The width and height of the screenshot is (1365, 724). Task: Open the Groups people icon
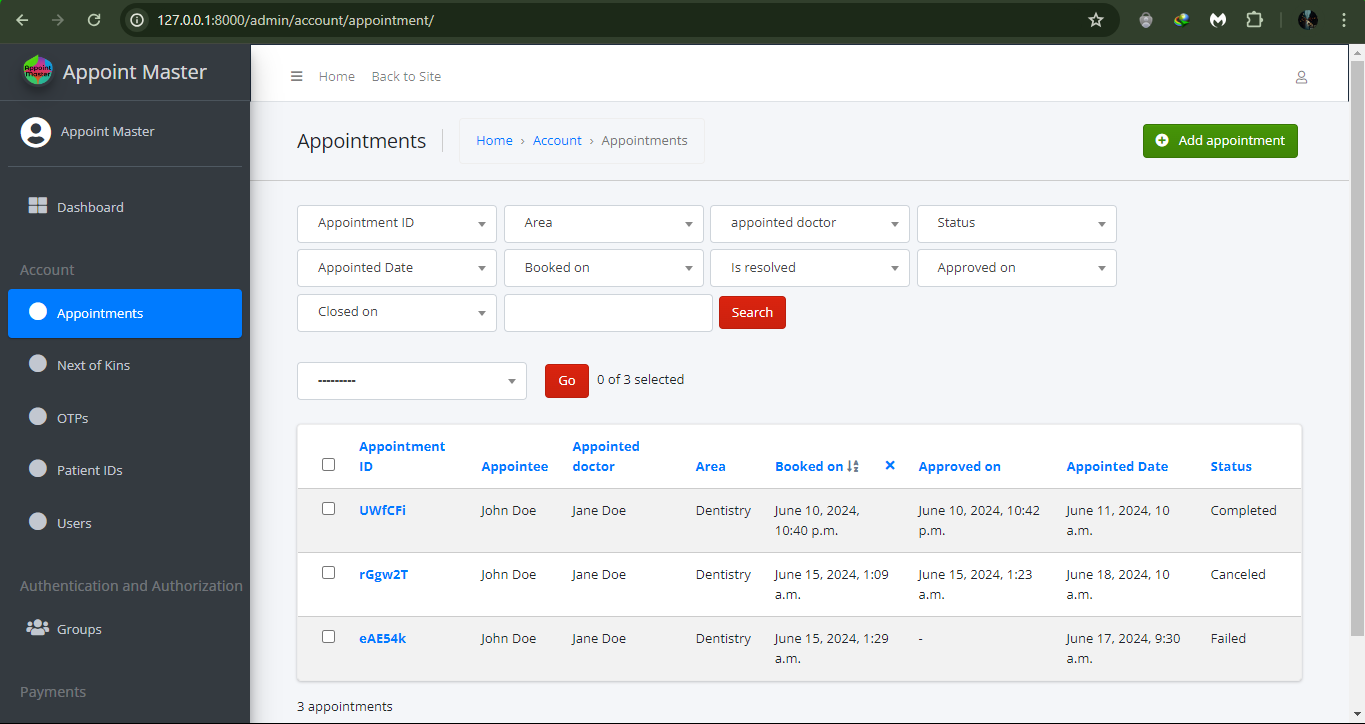(37, 628)
